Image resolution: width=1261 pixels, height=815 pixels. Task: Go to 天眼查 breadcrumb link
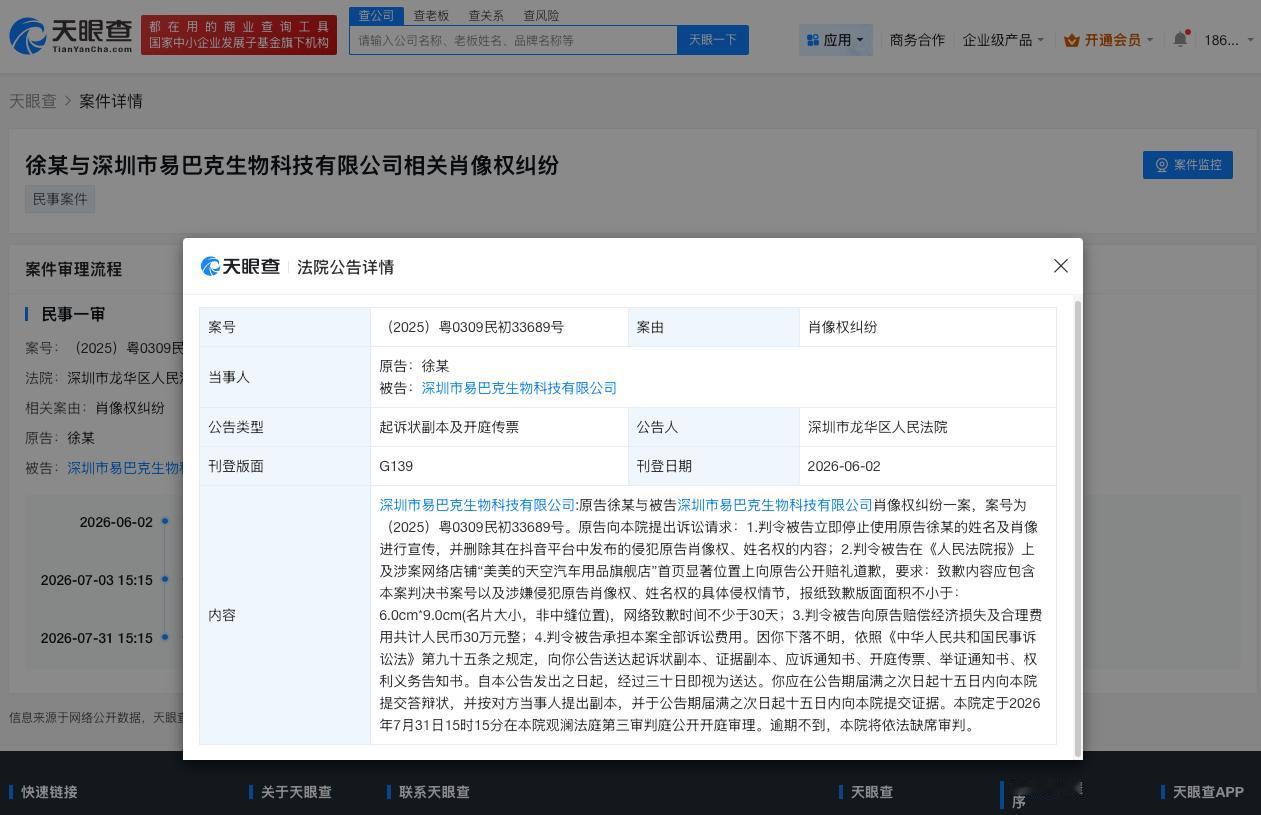point(33,101)
